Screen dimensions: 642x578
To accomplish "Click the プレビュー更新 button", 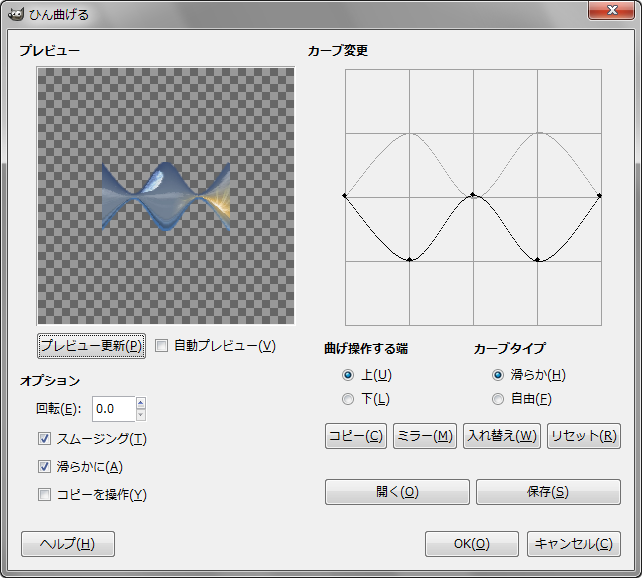I will 91,346.
